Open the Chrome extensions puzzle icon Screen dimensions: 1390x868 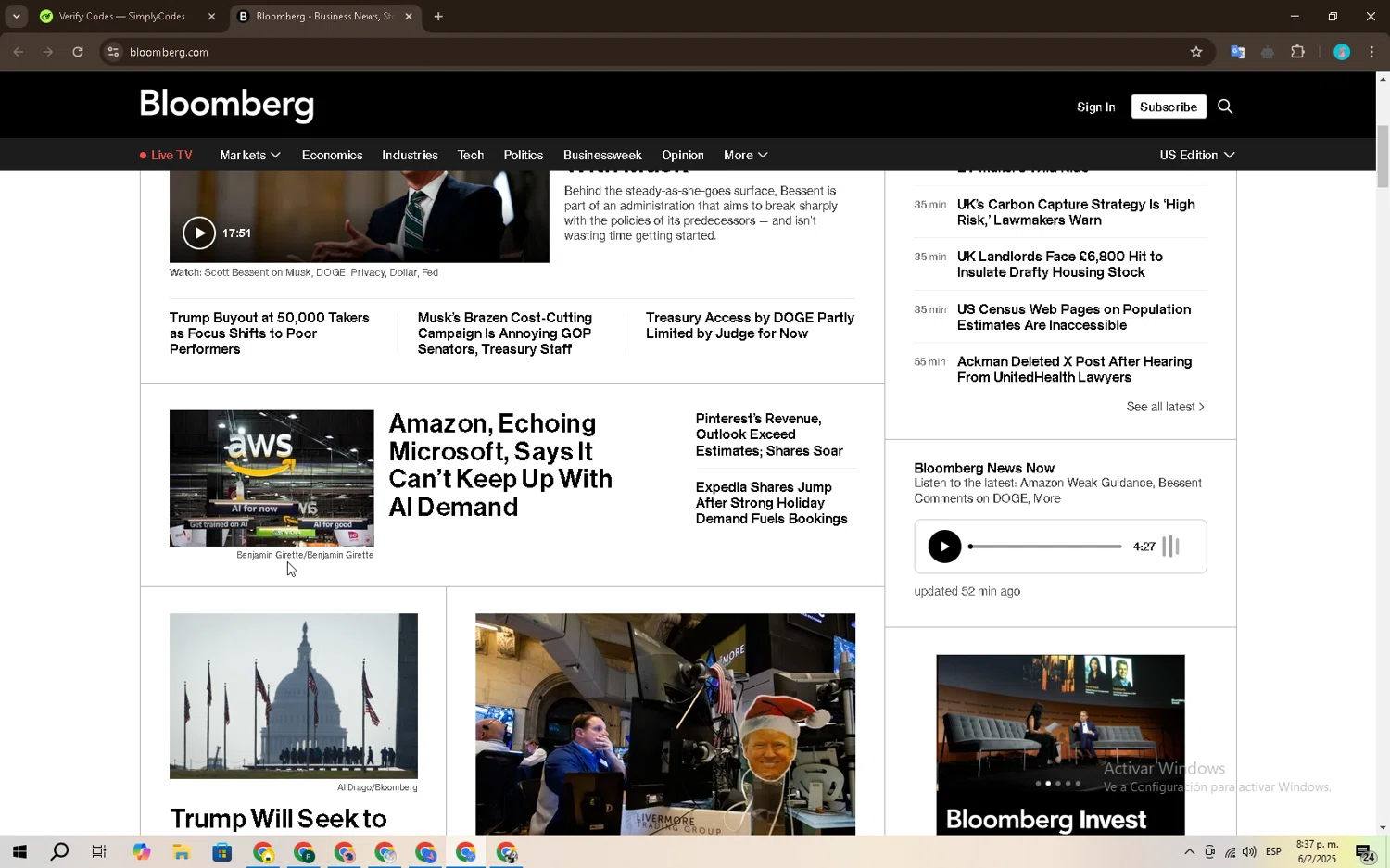[x=1297, y=52]
